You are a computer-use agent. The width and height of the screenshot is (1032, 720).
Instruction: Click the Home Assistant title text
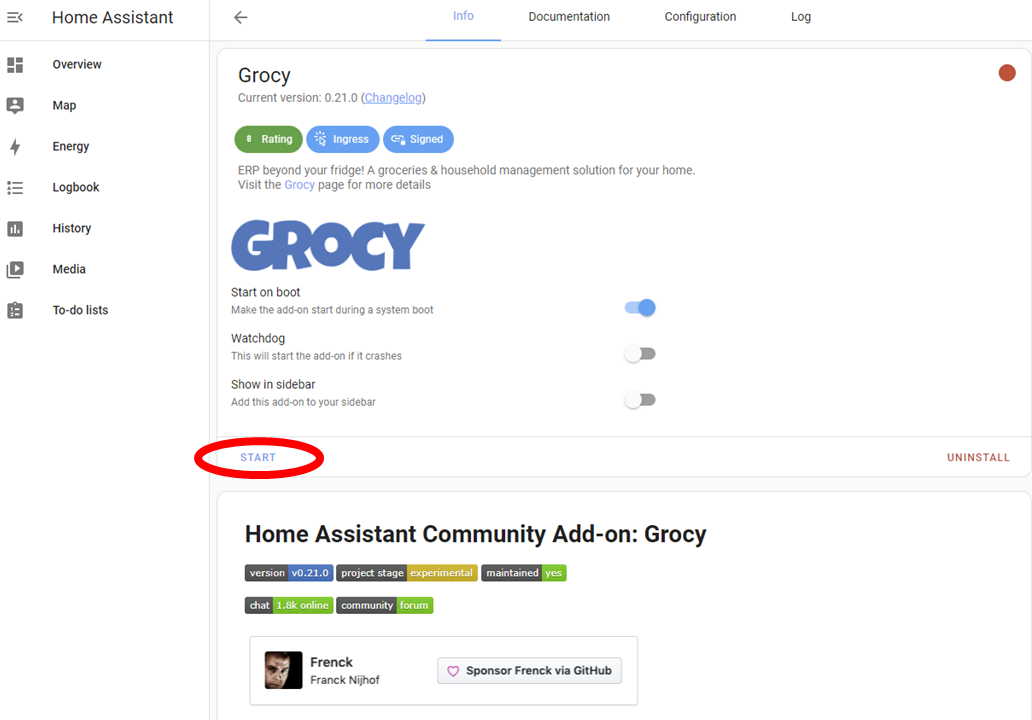[113, 18]
